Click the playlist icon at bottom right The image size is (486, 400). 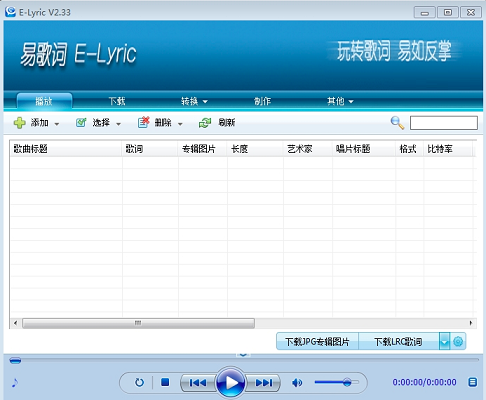472,382
